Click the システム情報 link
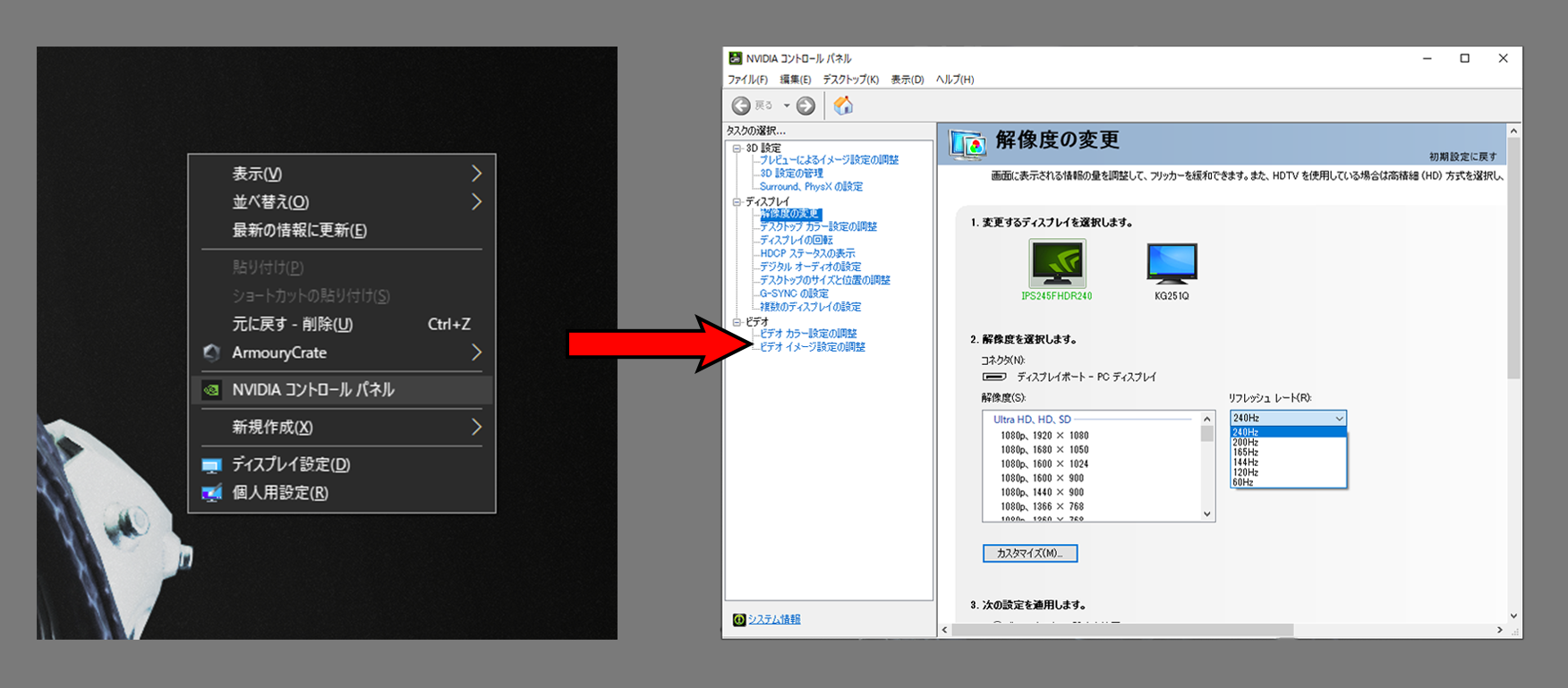 point(774,619)
